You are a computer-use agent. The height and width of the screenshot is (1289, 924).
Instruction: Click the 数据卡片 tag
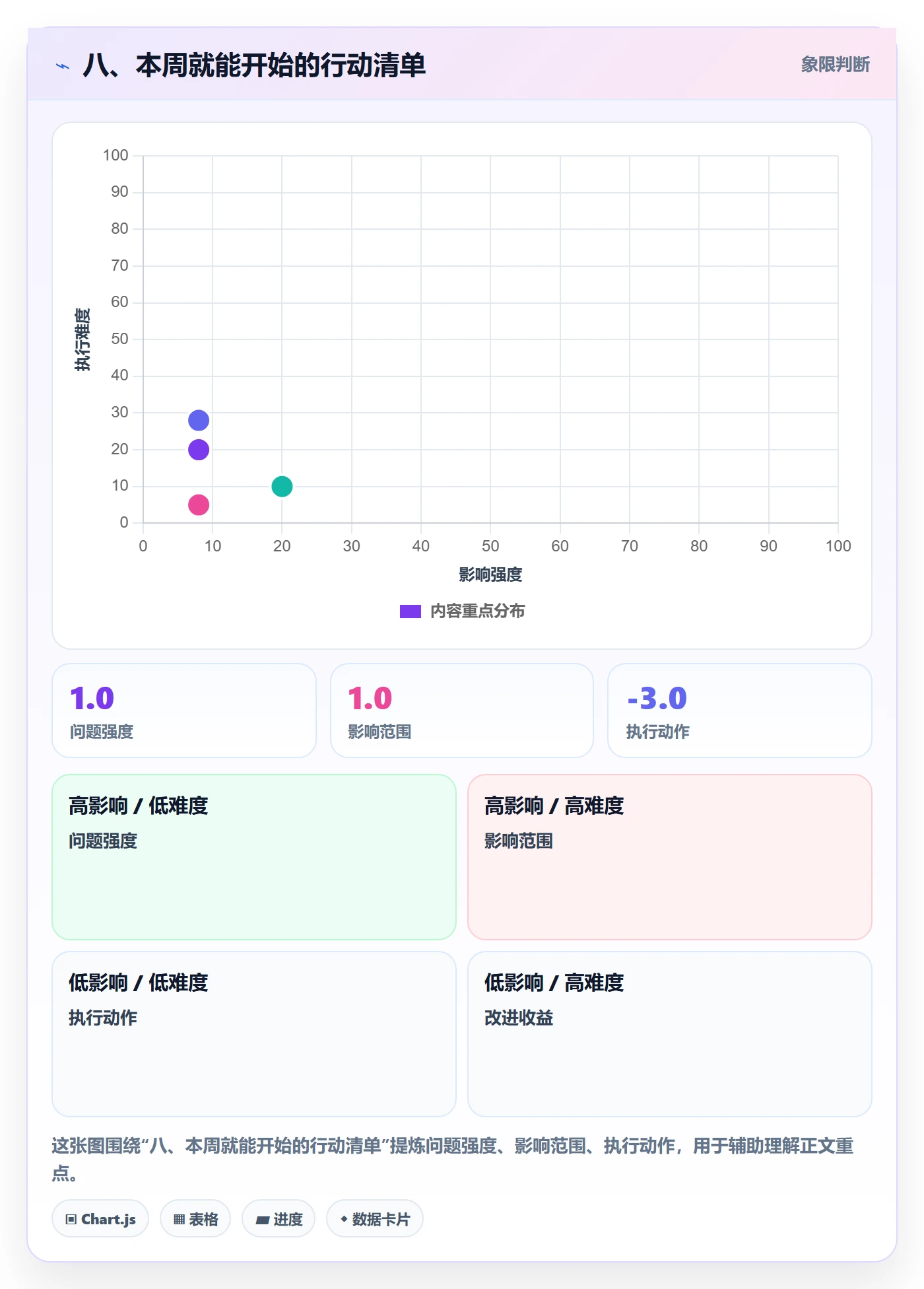375,1219
